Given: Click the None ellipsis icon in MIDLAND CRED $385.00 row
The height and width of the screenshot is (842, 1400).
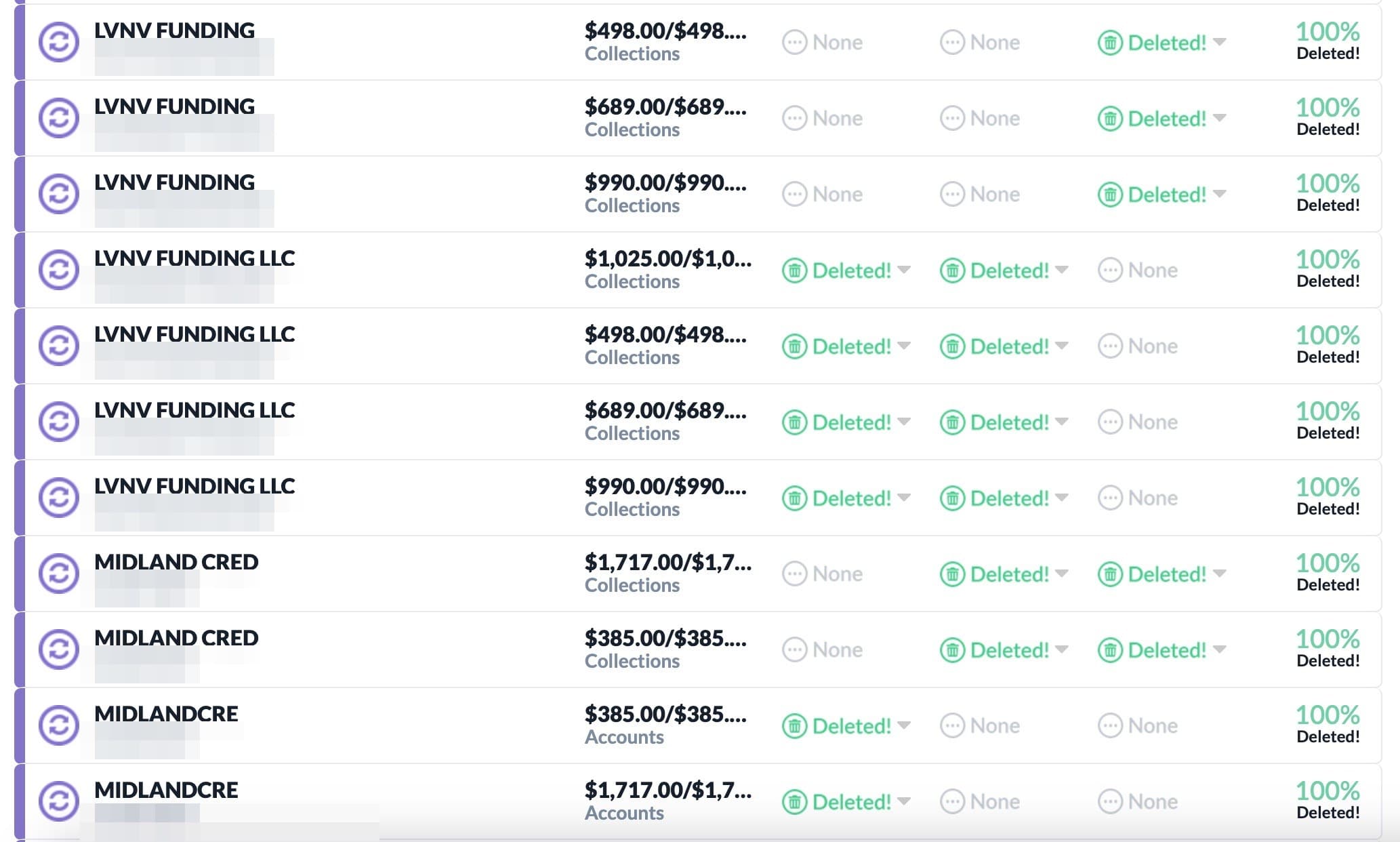Looking at the screenshot, I should click(794, 650).
